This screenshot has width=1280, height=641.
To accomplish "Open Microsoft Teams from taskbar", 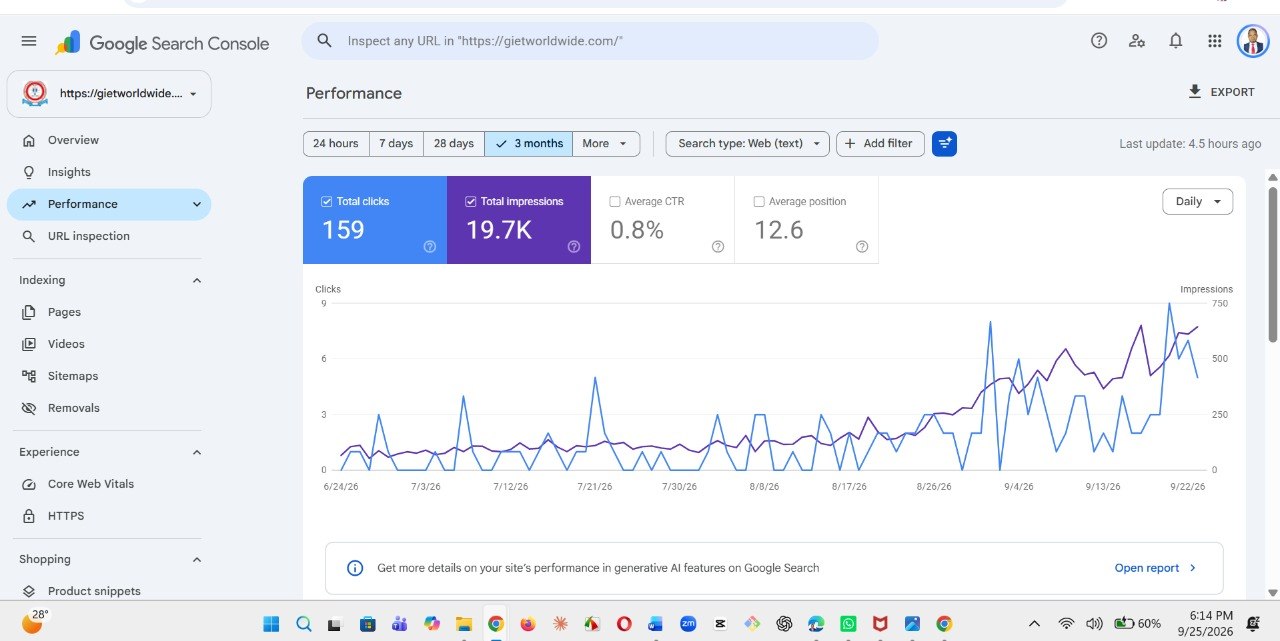I will click(x=399, y=624).
